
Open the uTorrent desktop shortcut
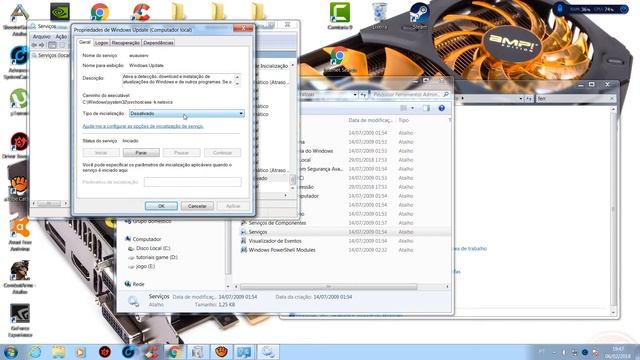[19, 102]
